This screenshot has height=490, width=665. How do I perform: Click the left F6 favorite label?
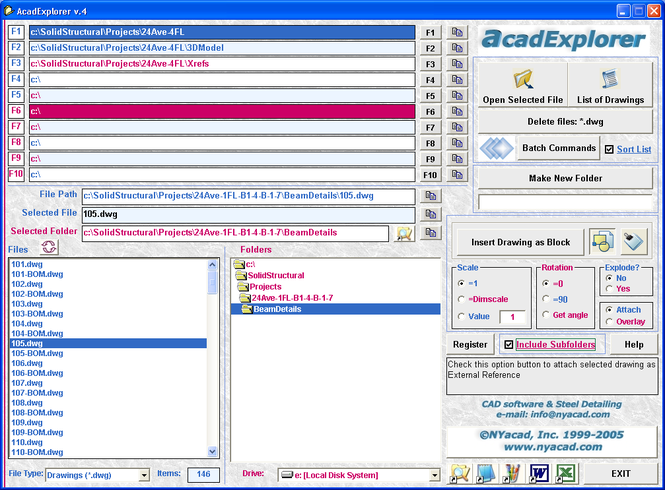coord(16,111)
